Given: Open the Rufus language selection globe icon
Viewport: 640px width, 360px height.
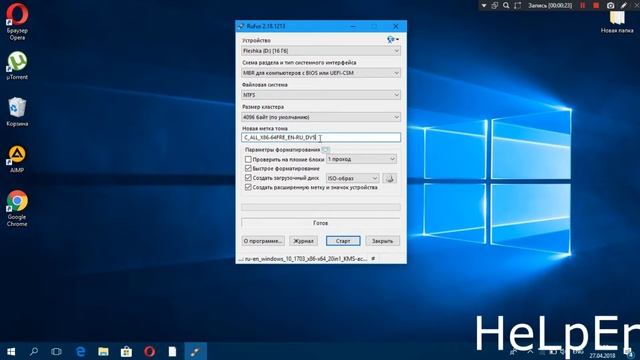Looking at the screenshot, I should (392, 40).
